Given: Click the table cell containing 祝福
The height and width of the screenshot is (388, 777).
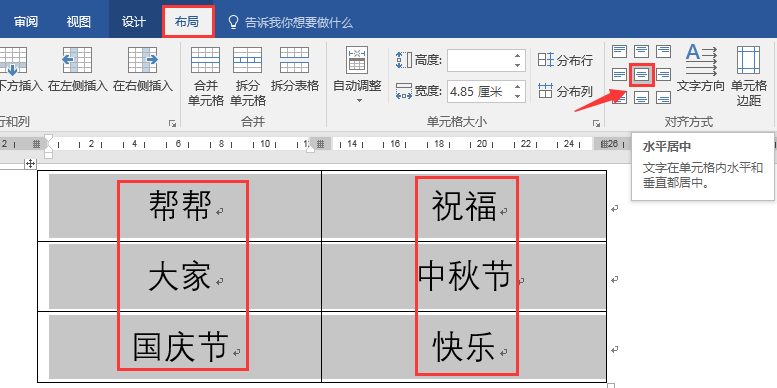Looking at the screenshot, I should pos(464,206).
